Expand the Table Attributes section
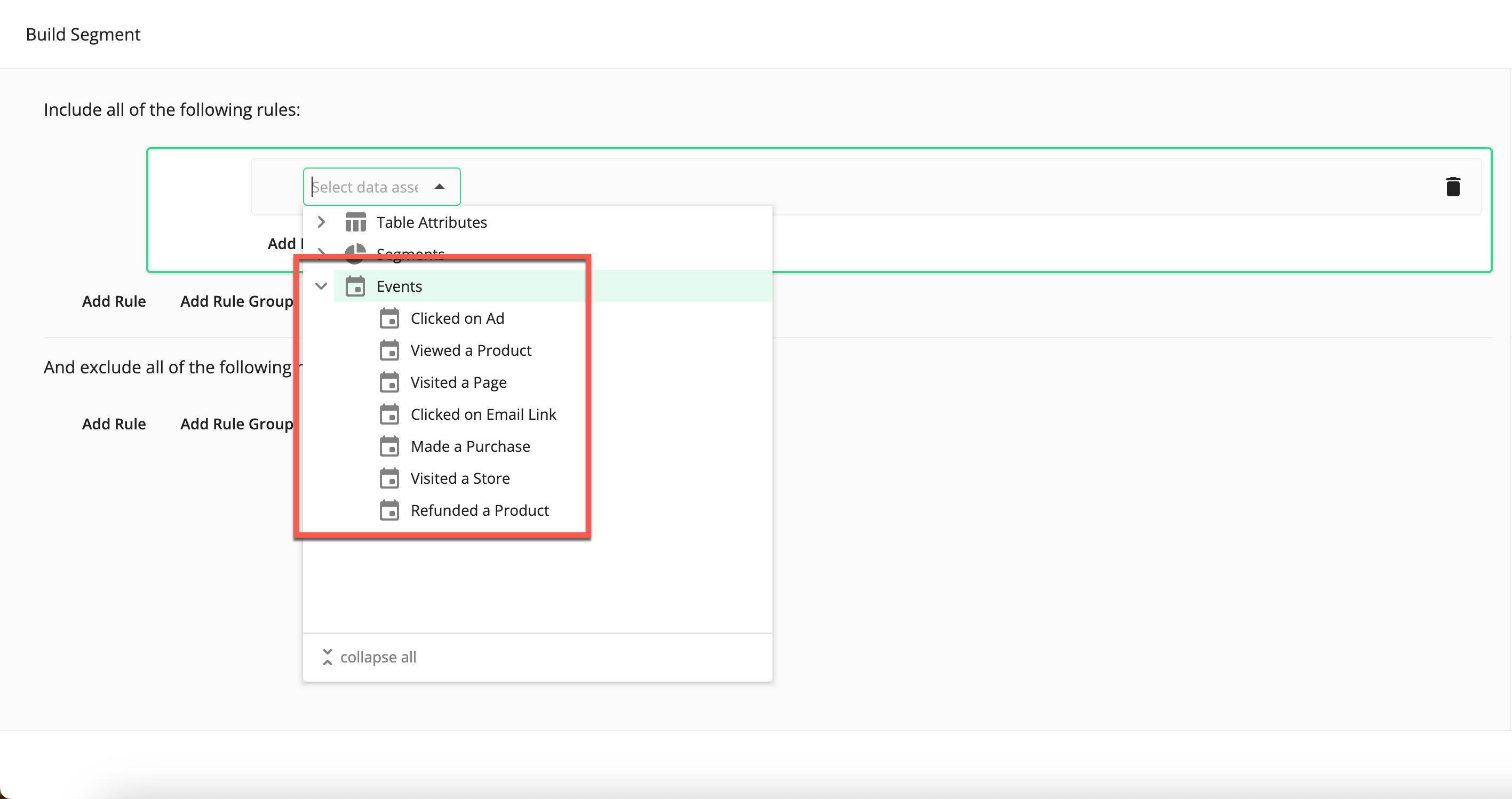The image size is (1512, 799). coord(322,222)
